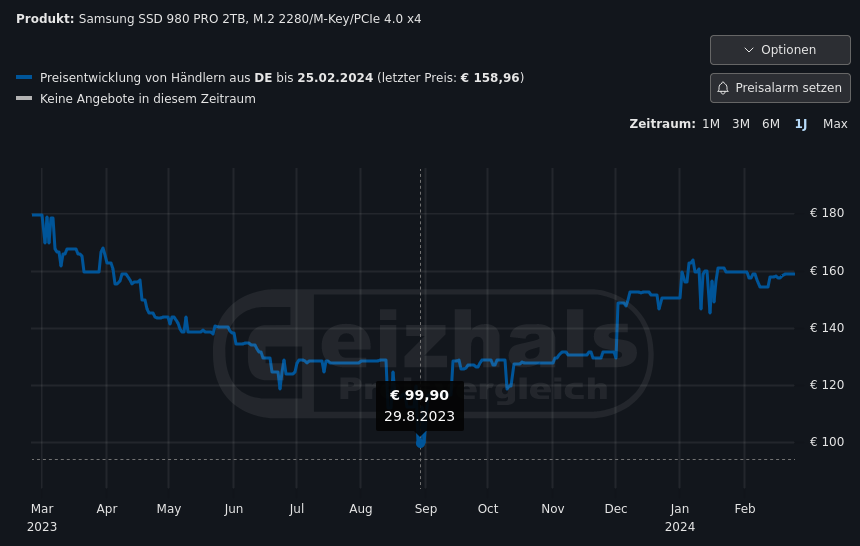Click the € 140 axis label
This screenshot has width=860, height=546.
pos(827,328)
